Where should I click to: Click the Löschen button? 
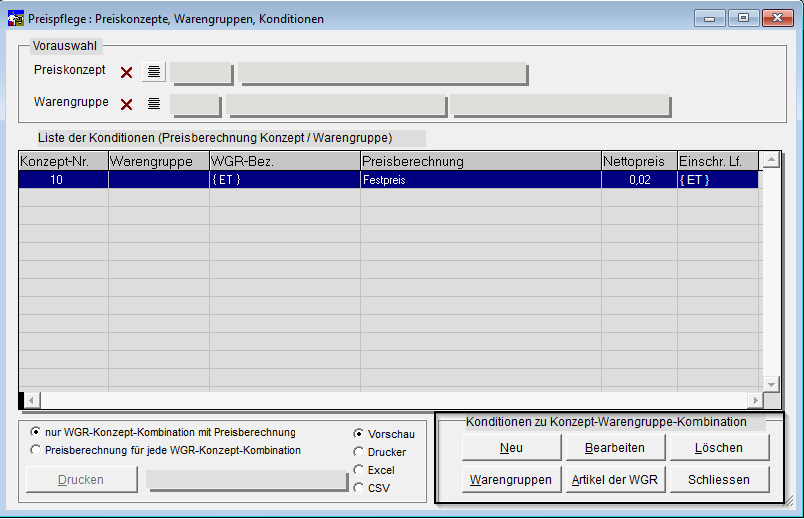coord(719,448)
